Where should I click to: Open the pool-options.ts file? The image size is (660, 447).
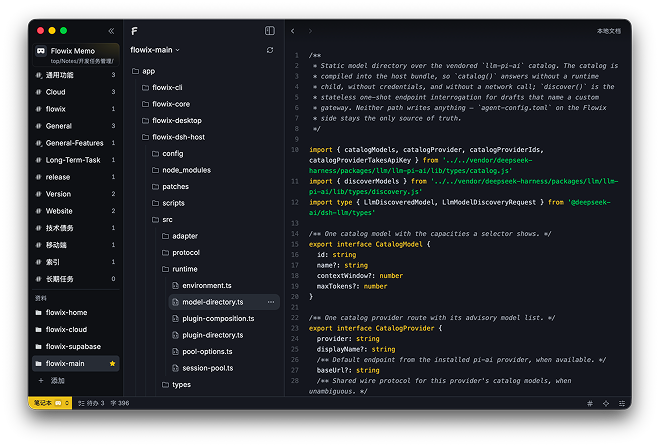pos(202,351)
